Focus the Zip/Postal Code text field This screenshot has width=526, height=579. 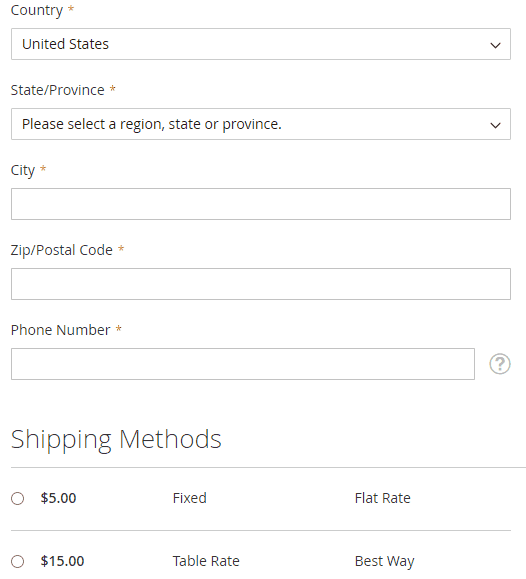click(261, 284)
